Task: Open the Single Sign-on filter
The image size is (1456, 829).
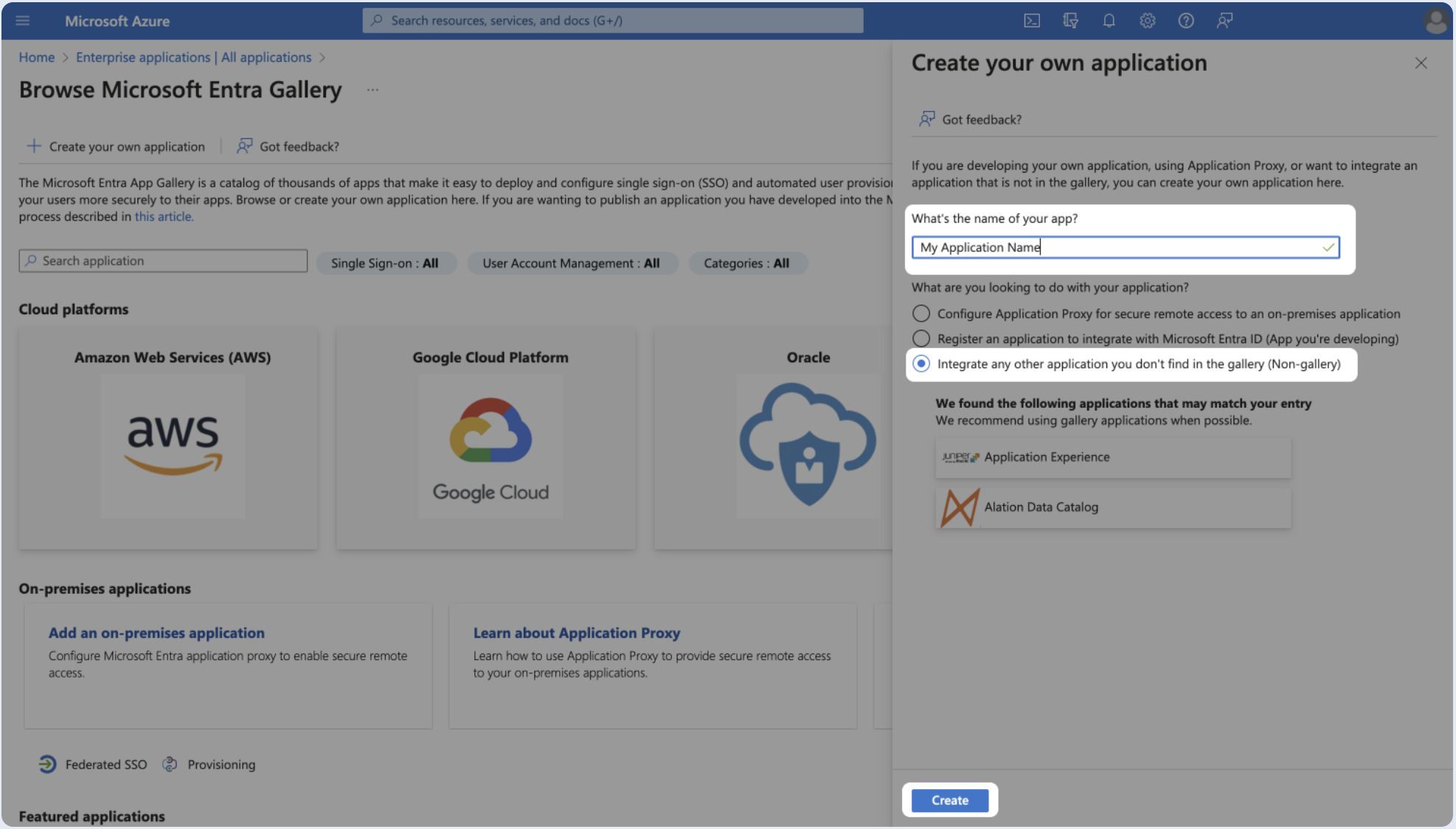Action: tap(385, 263)
